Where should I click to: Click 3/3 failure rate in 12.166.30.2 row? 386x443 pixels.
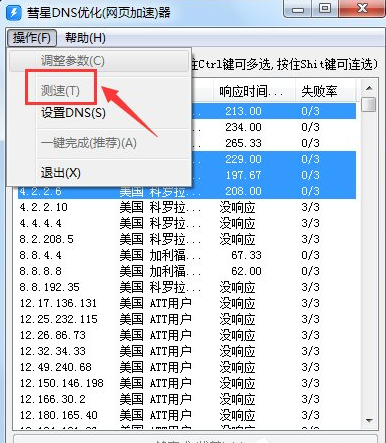310,399
